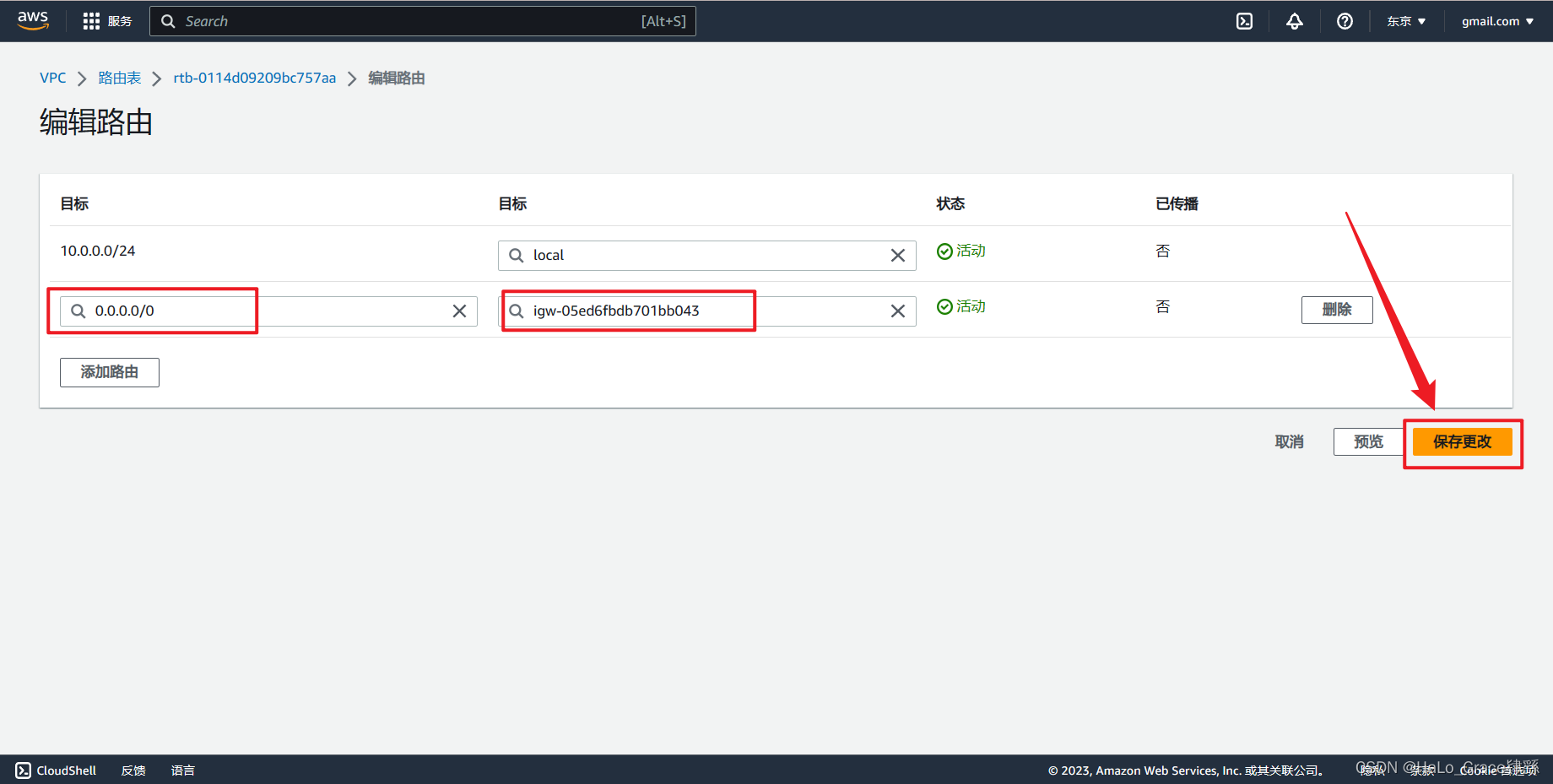Click the 否 propagated value in the local row

[1163, 251]
